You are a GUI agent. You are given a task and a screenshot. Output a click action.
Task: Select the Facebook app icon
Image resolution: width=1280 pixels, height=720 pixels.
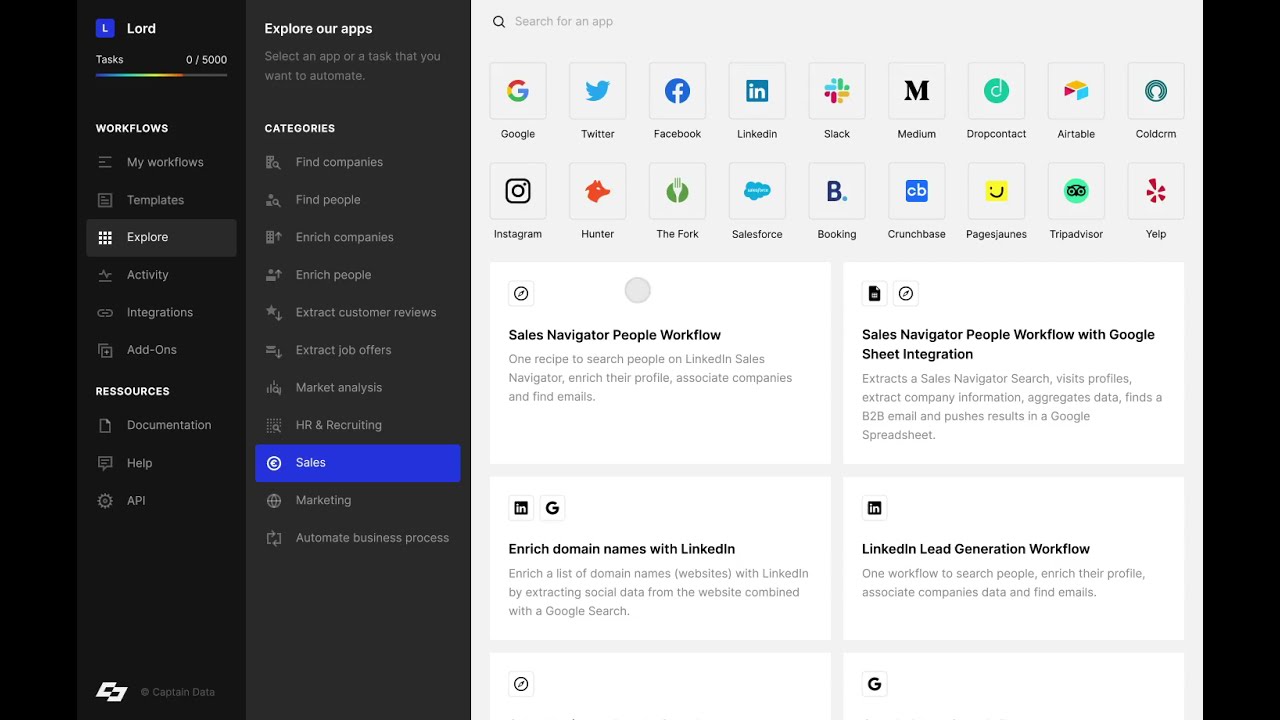coord(677,91)
